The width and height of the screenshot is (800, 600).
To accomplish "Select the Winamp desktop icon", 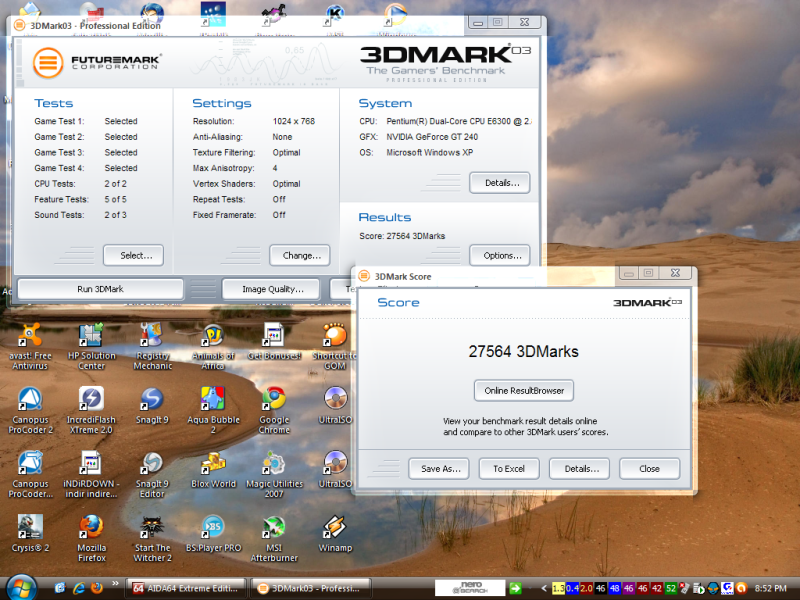I will tap(335, 534).
